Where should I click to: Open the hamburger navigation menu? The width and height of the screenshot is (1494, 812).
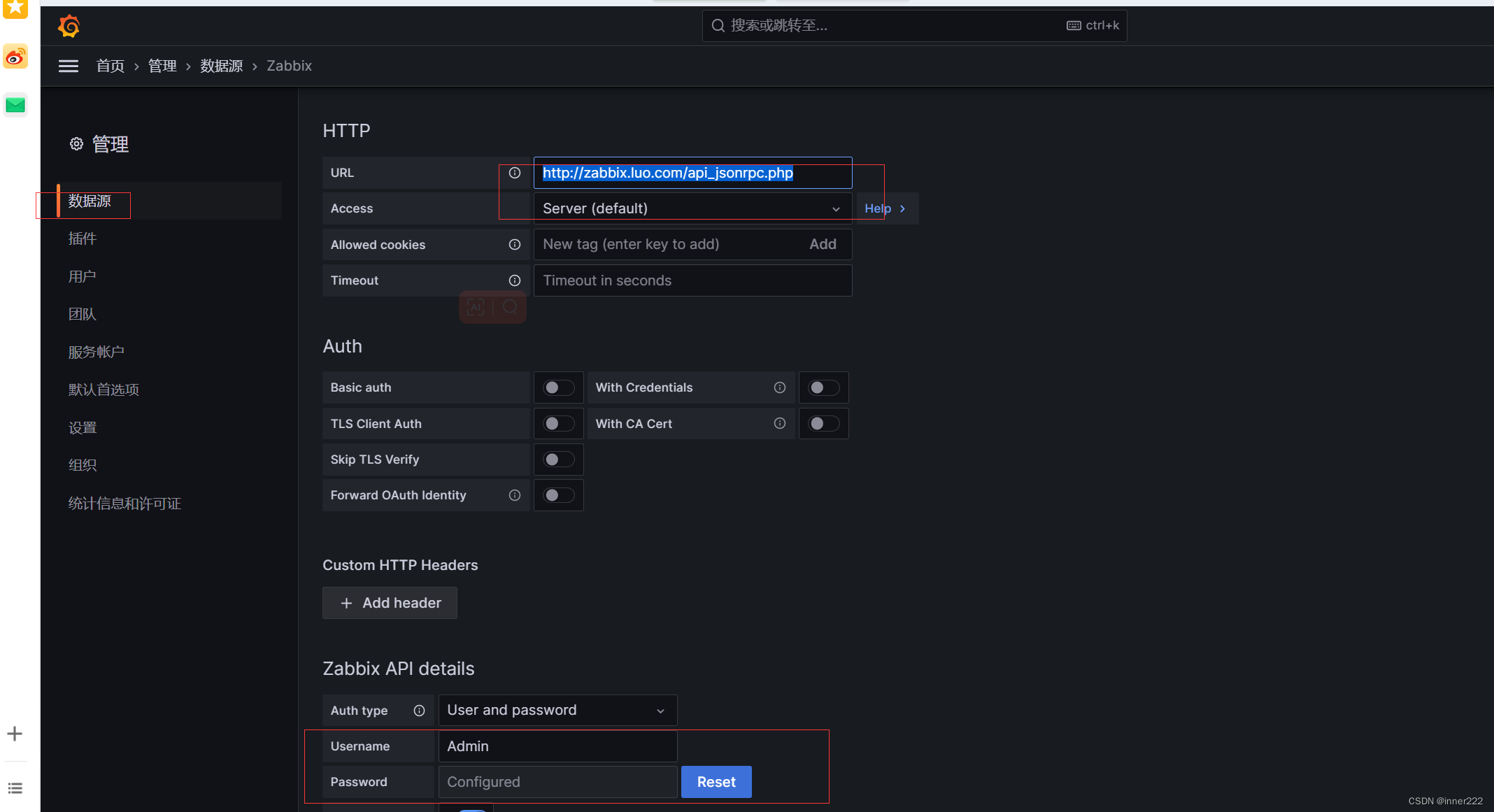click(x=68, y=66)
